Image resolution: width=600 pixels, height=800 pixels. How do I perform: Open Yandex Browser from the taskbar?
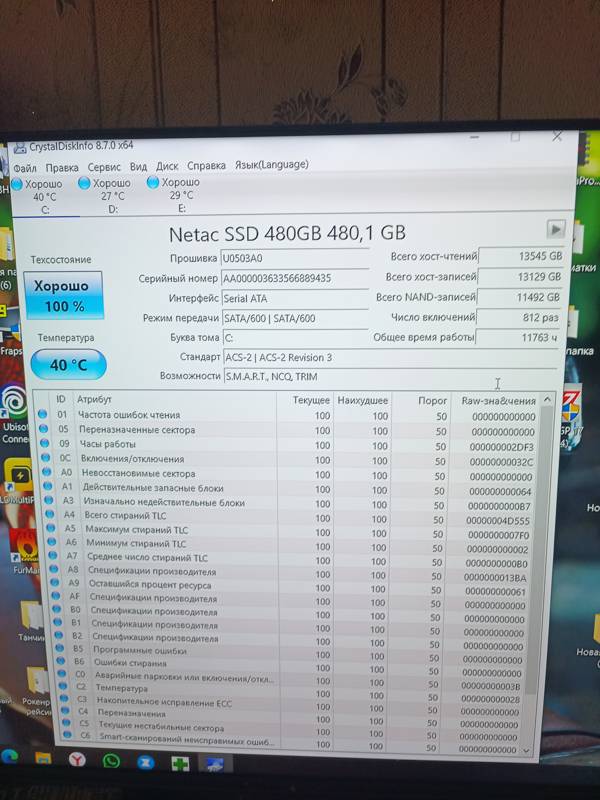pyautogui.click(x=77, y=760)
